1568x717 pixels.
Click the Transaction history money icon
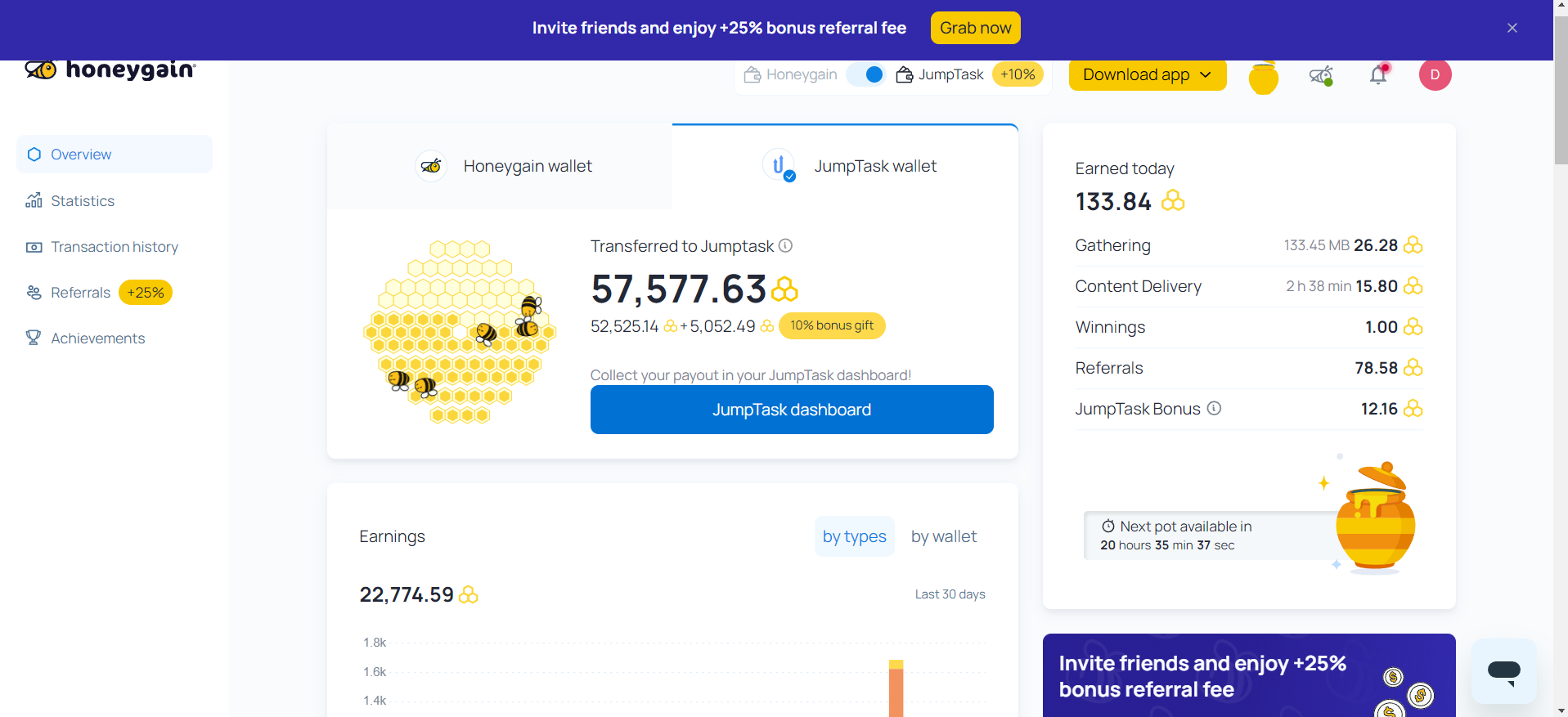pos(34,247)
